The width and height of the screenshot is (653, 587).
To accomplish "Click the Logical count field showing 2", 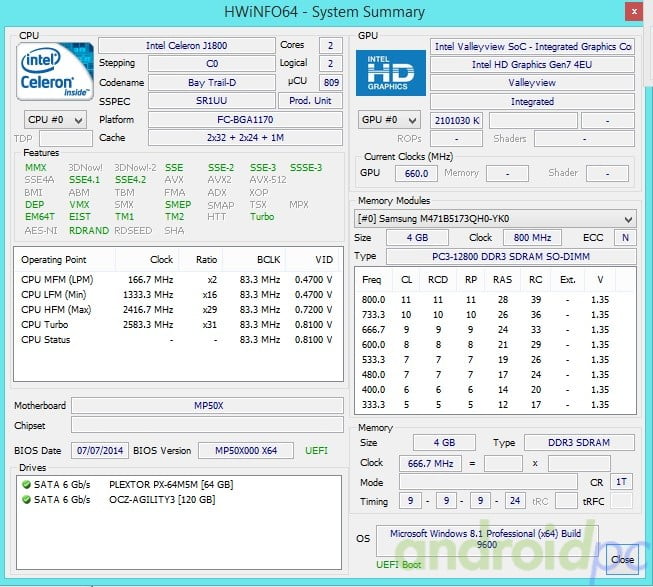I will tap(331, 64).
